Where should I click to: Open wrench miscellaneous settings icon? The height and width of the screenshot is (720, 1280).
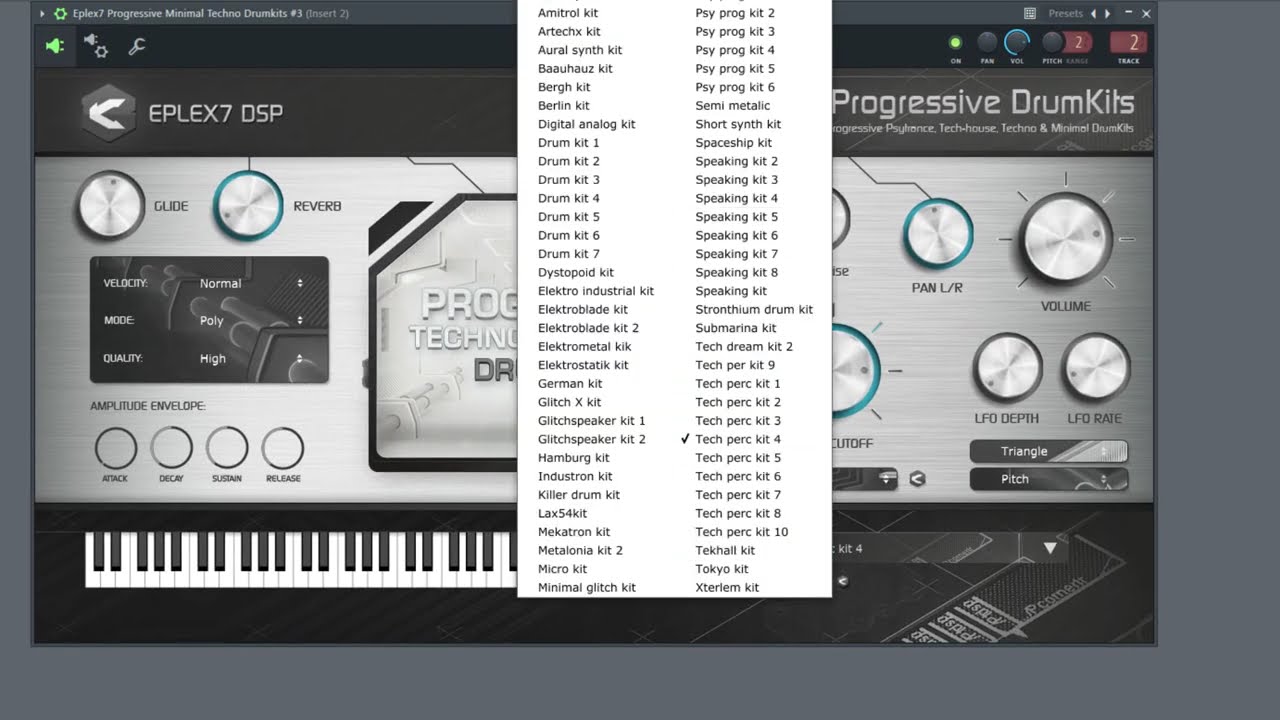coord(137,46)
